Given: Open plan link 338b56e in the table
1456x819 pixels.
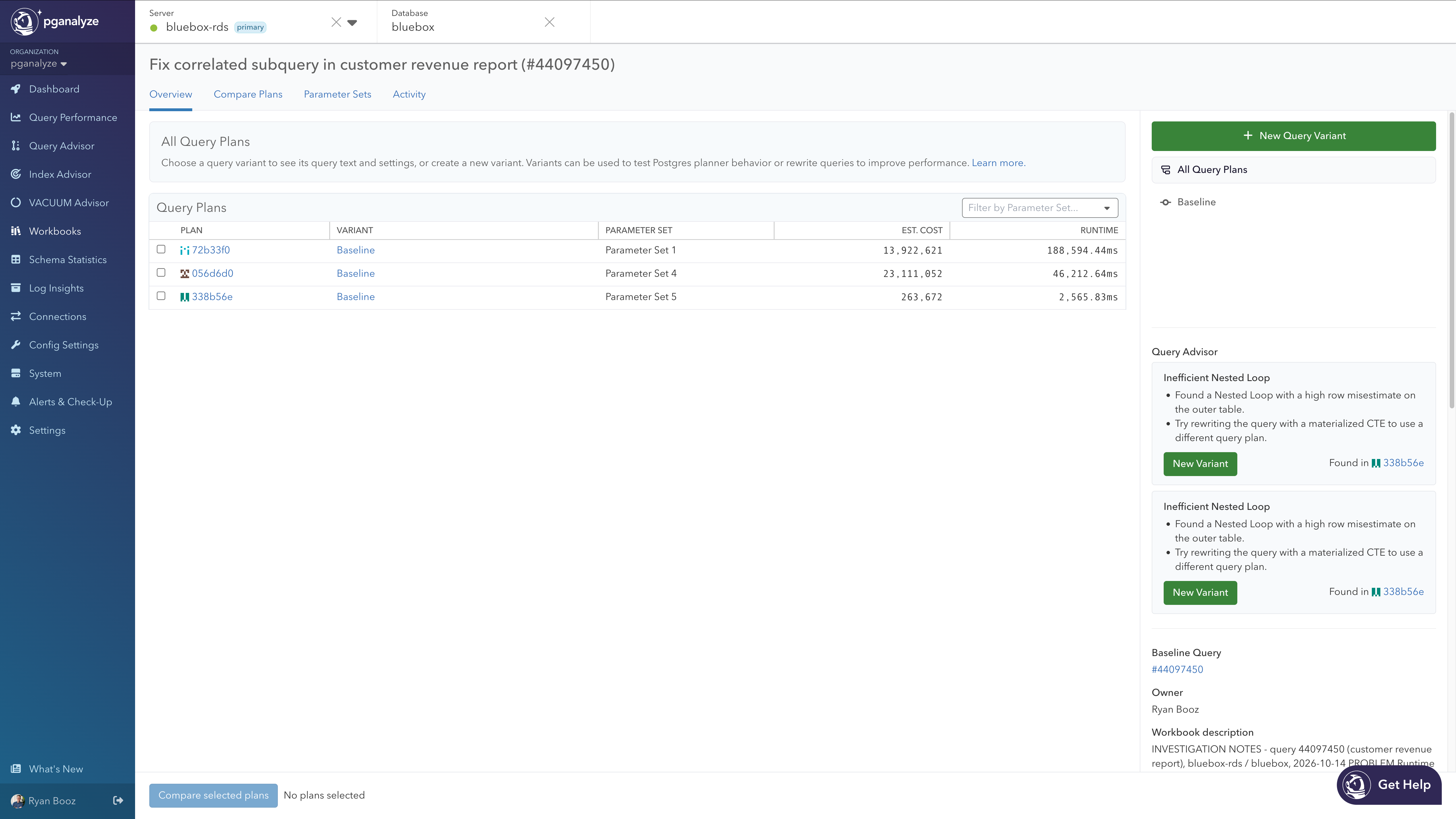Looking at the screenshot, I should (x=212, y=297).
